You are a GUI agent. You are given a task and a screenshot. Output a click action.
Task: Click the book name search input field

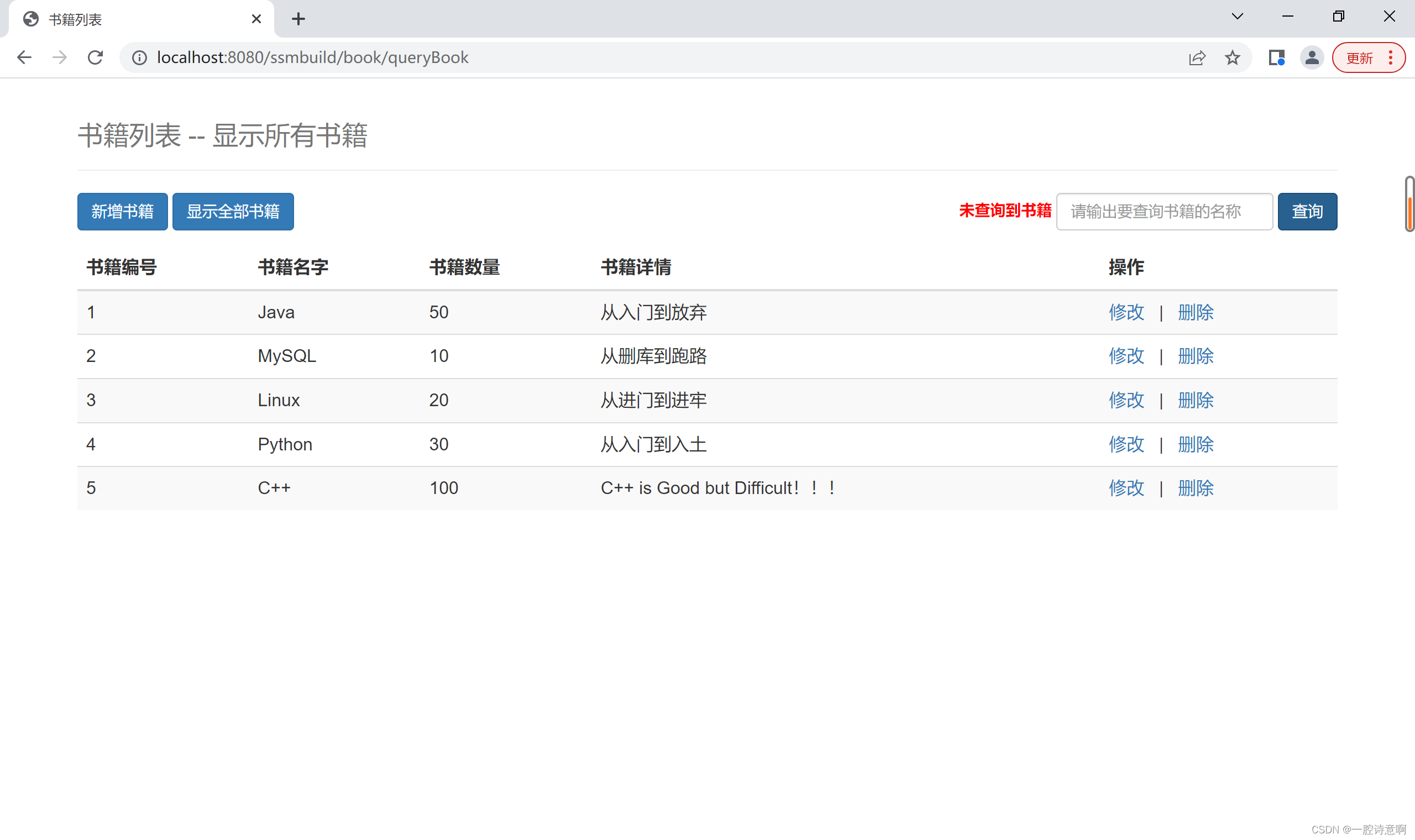click(1164, 211)
